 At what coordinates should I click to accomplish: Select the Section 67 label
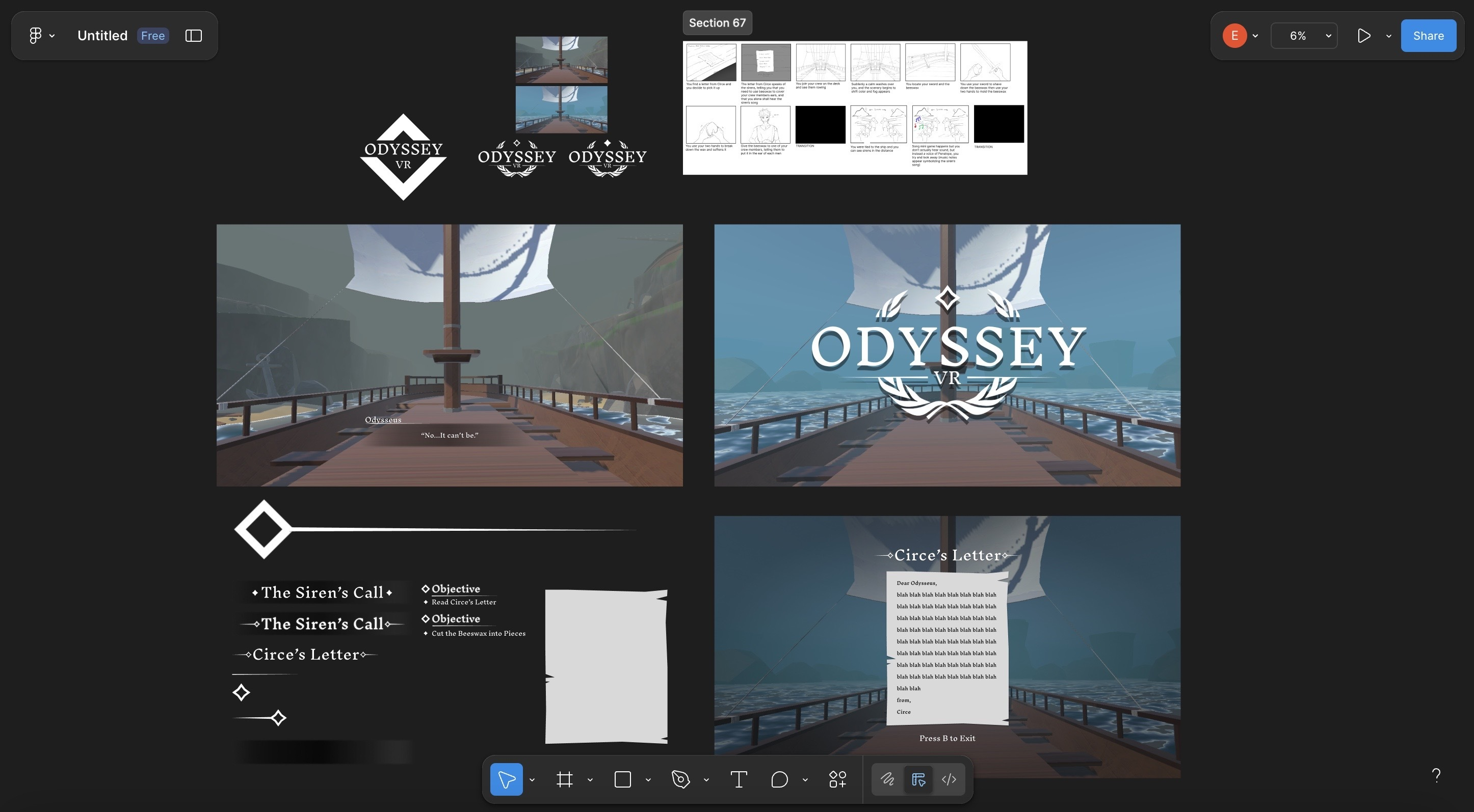[717, 23]
